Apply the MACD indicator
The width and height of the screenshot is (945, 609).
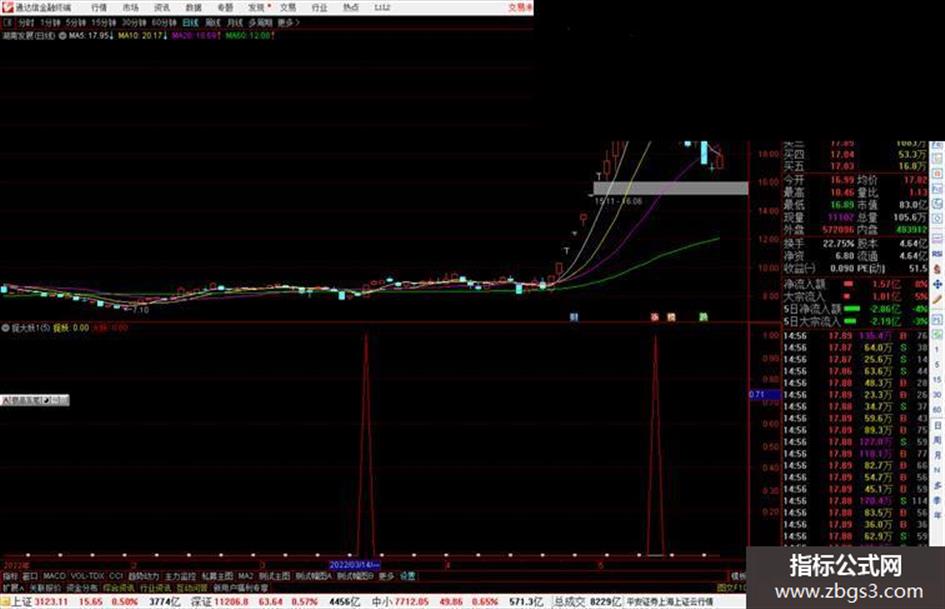tap(54, 576)
